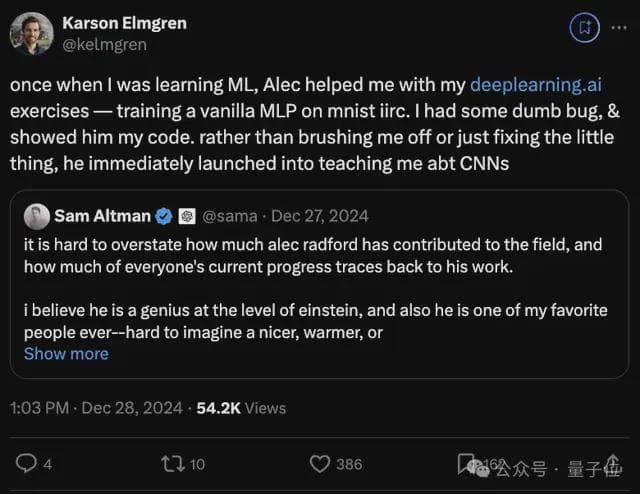640x494 pixels.
Task: Open the three-dot more options menu
Action: coord(618,28)
